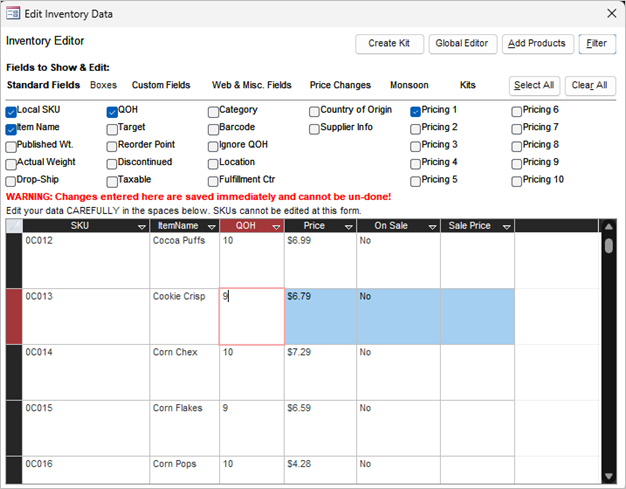Enable the Actual Weight checkbox
626x489 pixels.
coord(11,164)
